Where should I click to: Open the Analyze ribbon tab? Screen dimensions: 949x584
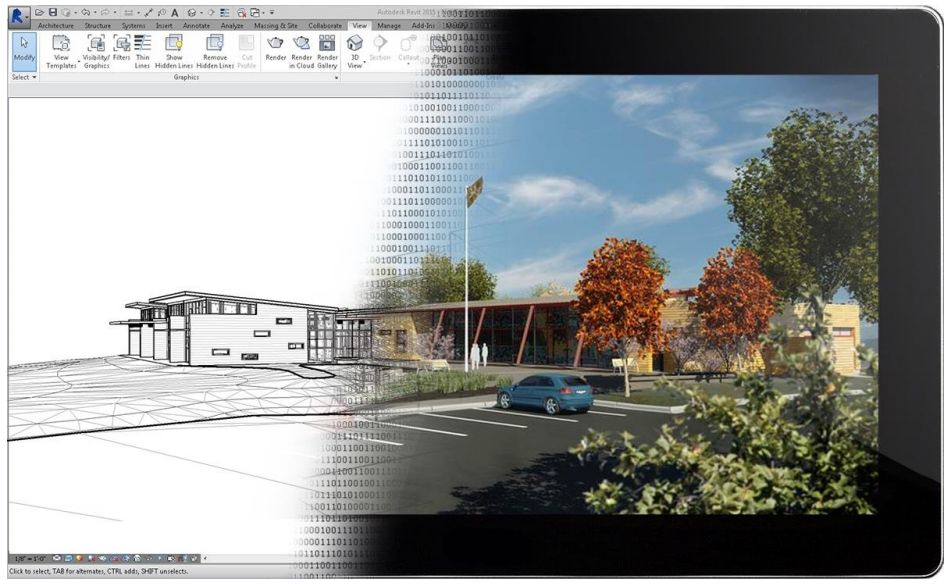(232, 26)
